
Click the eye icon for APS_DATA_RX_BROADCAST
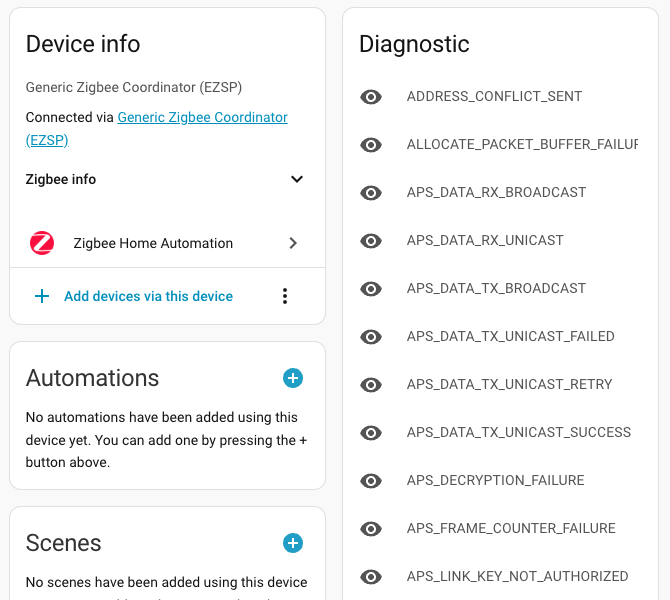click(x=371, y=193)
